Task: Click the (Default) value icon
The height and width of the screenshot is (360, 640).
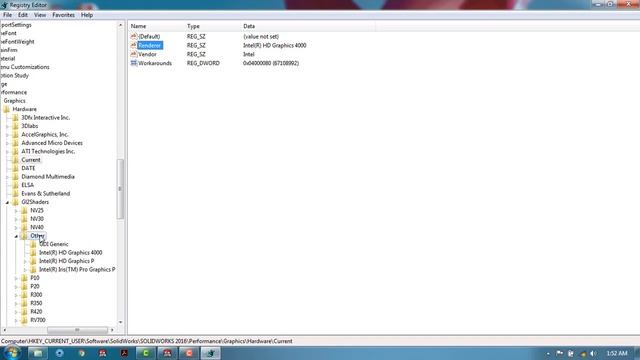Action: pyautogui.click(x=133, y=36)
